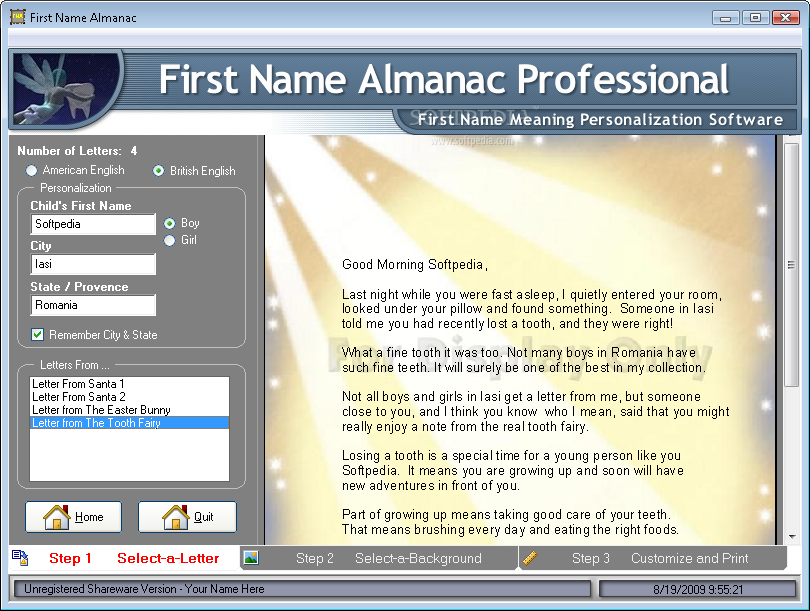Viewport: 810px width, 611px height.
Task: Open Step 1 Select-a-Letter tab
Action: (x=124, y=558)
